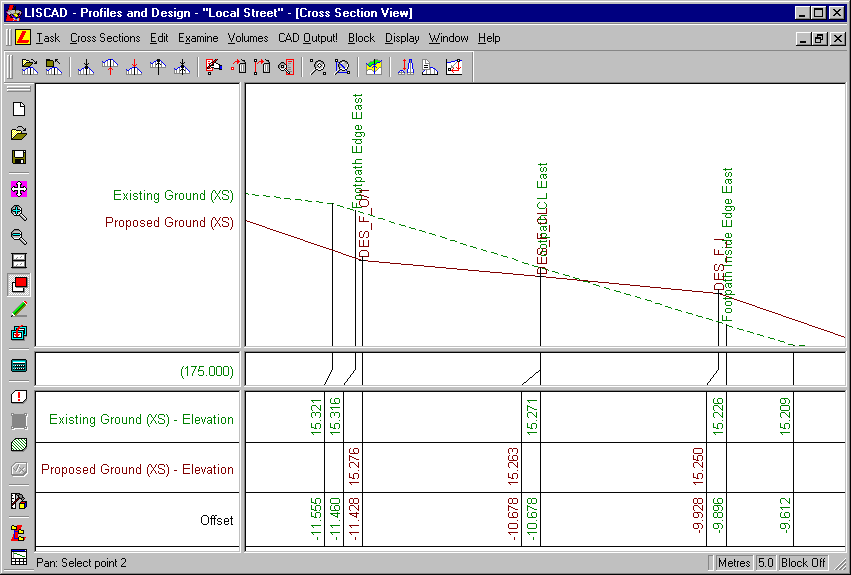851x575 pixels.
Task: Click the double-arrow section toolbar icon
Action: (182, 67)
